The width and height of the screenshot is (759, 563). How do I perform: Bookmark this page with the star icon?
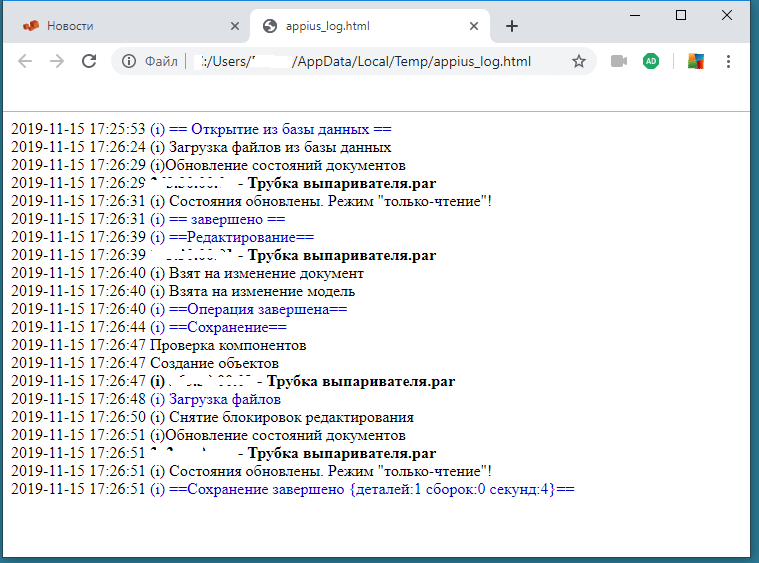pyautogui.click(x=578, y=61)
